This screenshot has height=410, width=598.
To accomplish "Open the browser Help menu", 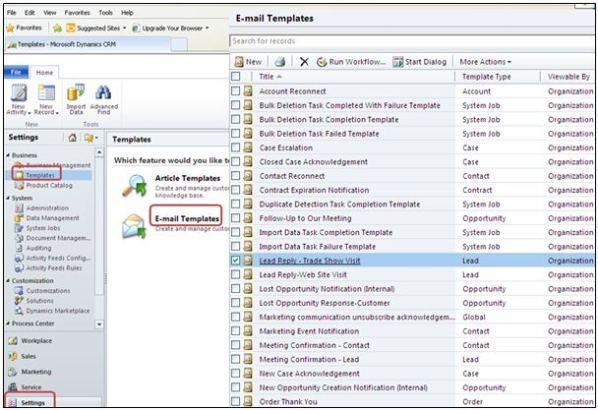I will point(127,13).
